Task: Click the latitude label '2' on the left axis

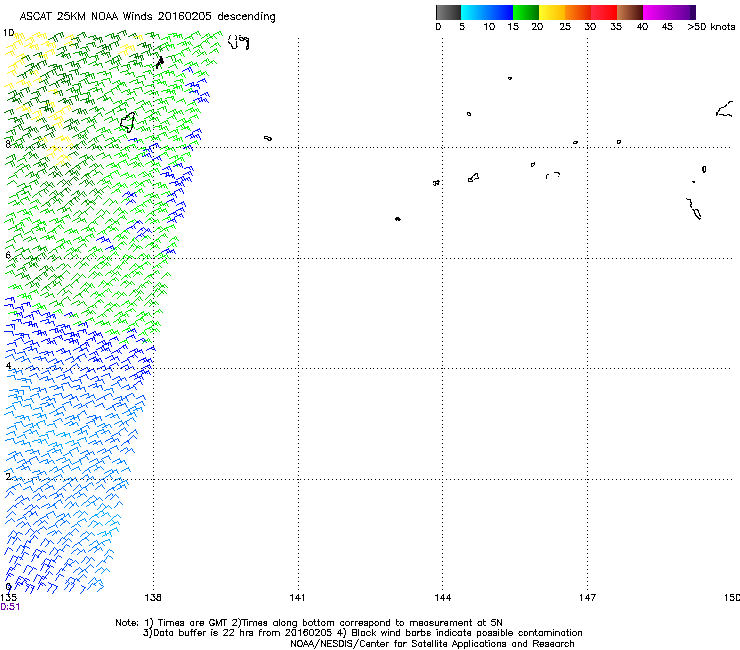Action: click(x=8, y=476)
